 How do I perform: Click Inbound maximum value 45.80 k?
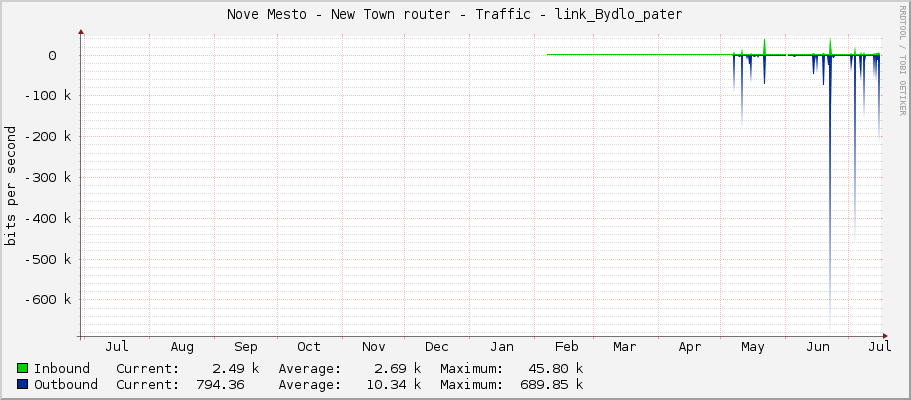pyautogui.click(x=556, y=368)
